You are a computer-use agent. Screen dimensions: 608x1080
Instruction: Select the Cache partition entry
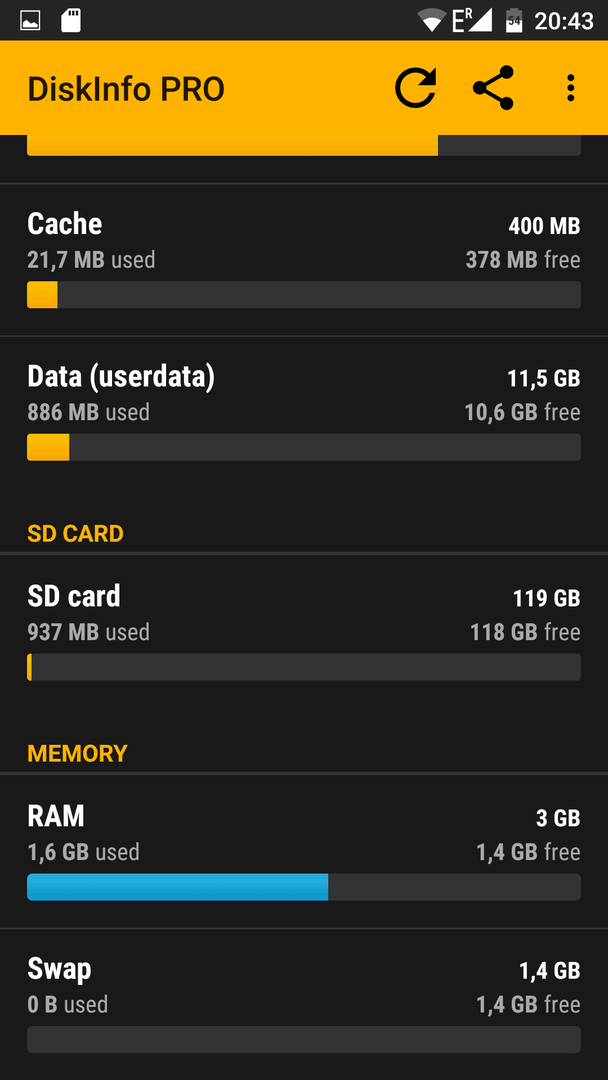pyautogui.click(x=304, y=260)
